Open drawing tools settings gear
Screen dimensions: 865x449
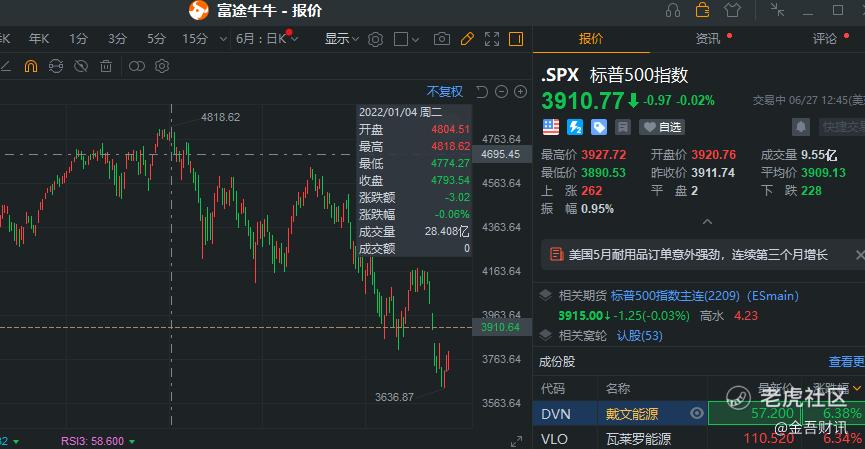click(x=162, y=66)
